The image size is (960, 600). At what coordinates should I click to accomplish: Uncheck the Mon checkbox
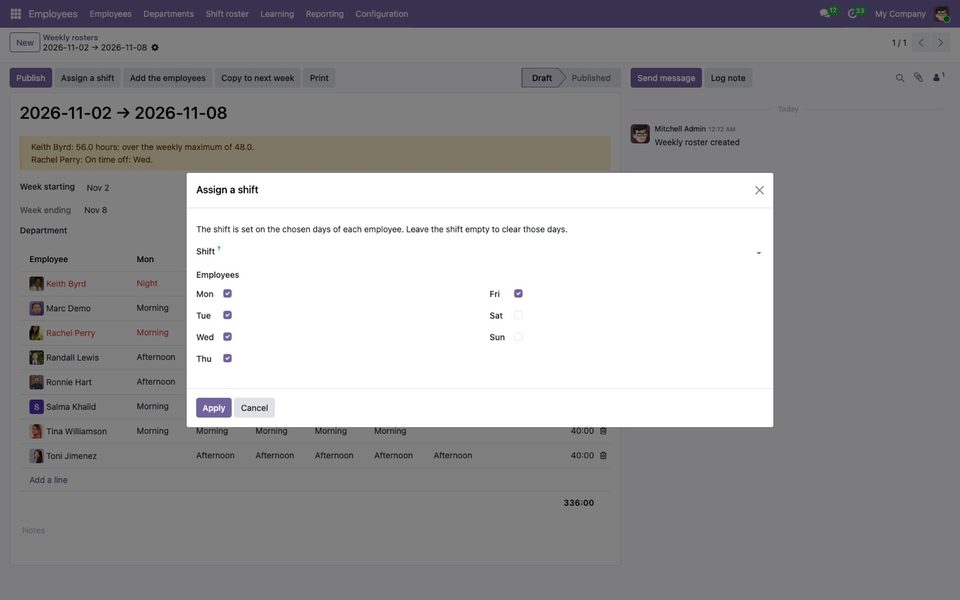(227, 294)
